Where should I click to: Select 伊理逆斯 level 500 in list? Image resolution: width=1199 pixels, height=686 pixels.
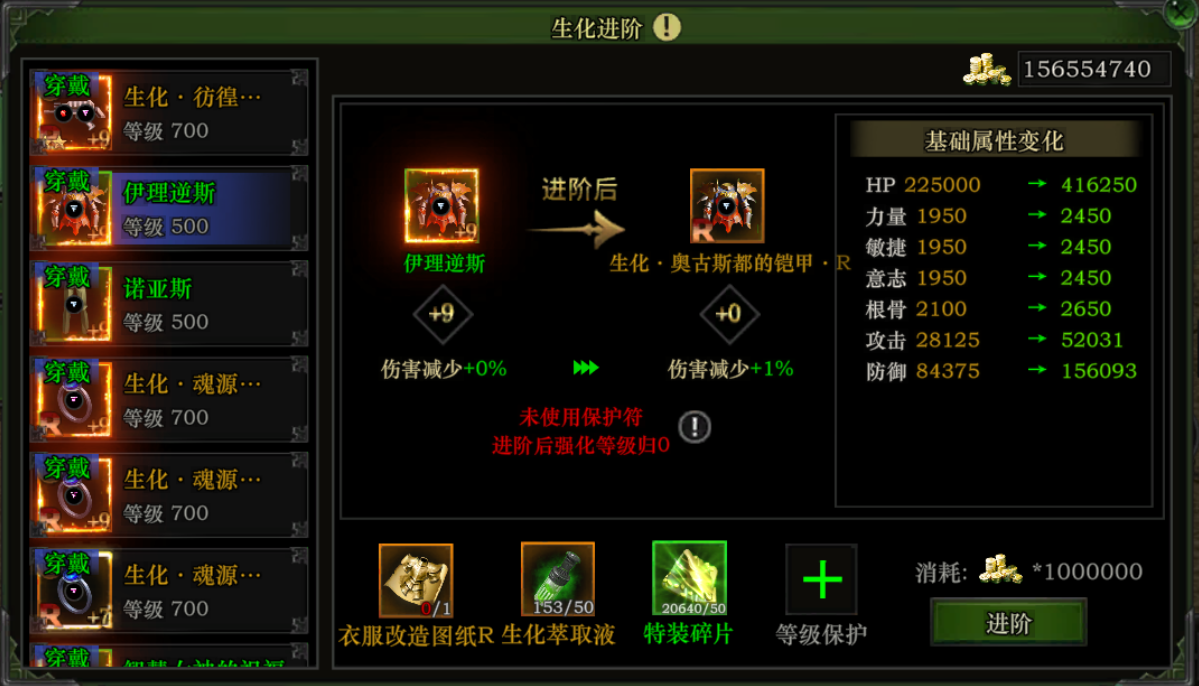pyautogui.click(x=169, y=208)
